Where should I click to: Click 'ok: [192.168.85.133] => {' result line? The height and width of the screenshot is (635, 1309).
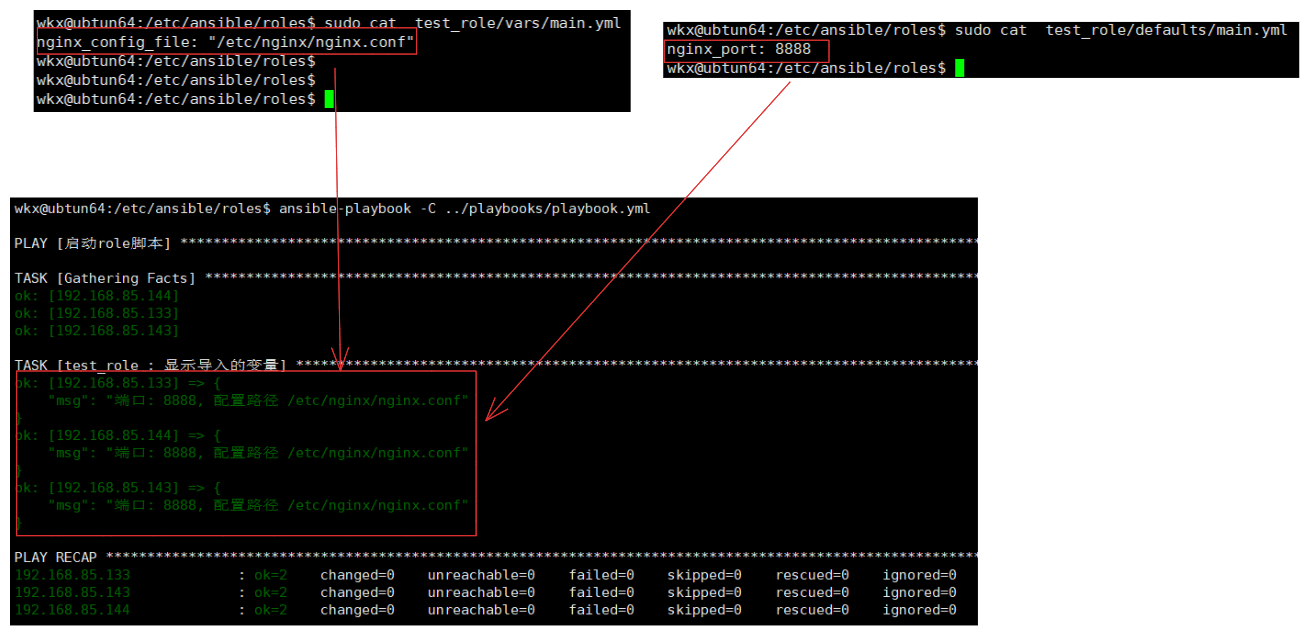click(118, 383)
